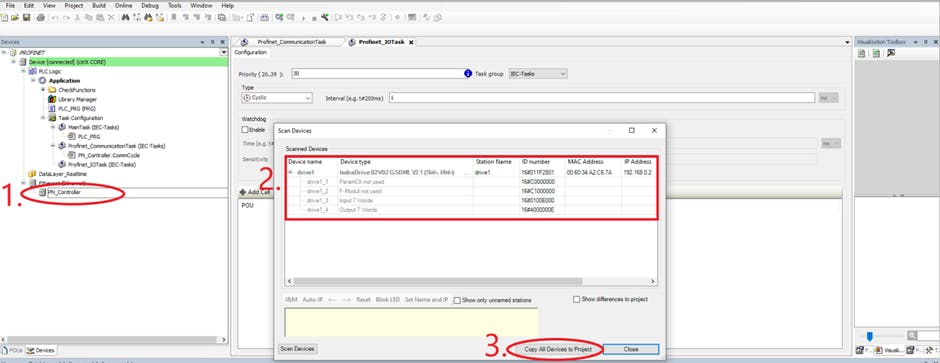940x363 pixels.
Task: Collapse the PLC Logic node
Action: pos(24,71)
